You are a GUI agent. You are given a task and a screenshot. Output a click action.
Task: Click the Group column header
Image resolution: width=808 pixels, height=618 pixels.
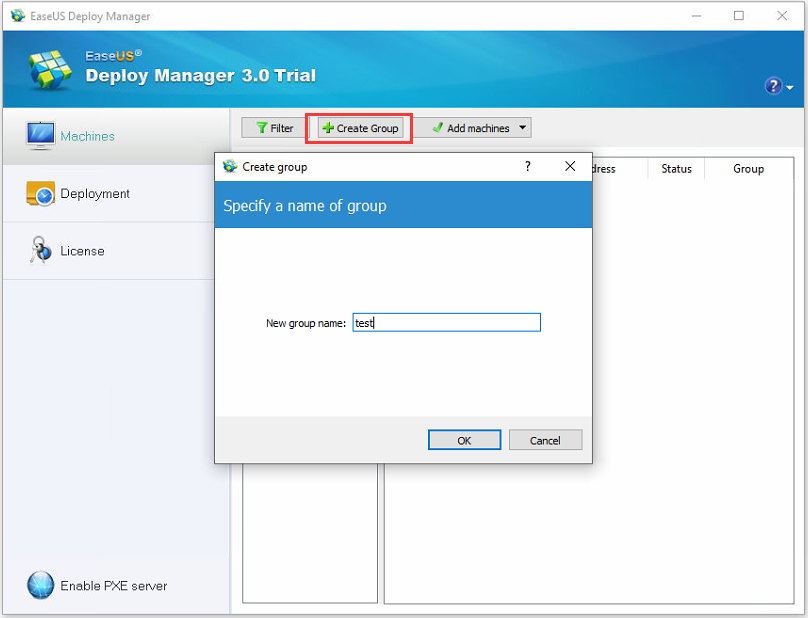[748, 169]
